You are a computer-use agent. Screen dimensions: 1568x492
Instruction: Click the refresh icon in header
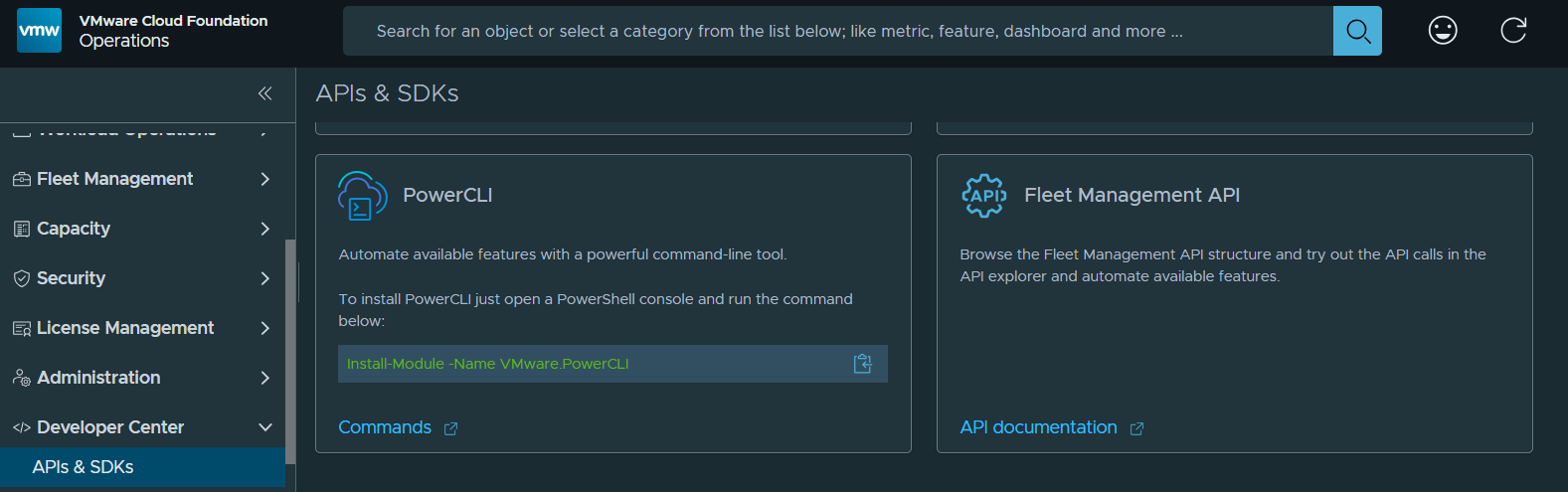pos(1513,31)
